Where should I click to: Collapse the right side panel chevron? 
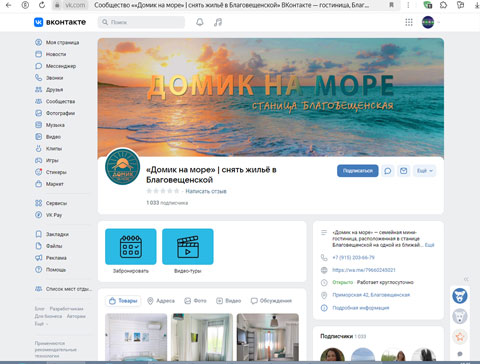[466, 279]
